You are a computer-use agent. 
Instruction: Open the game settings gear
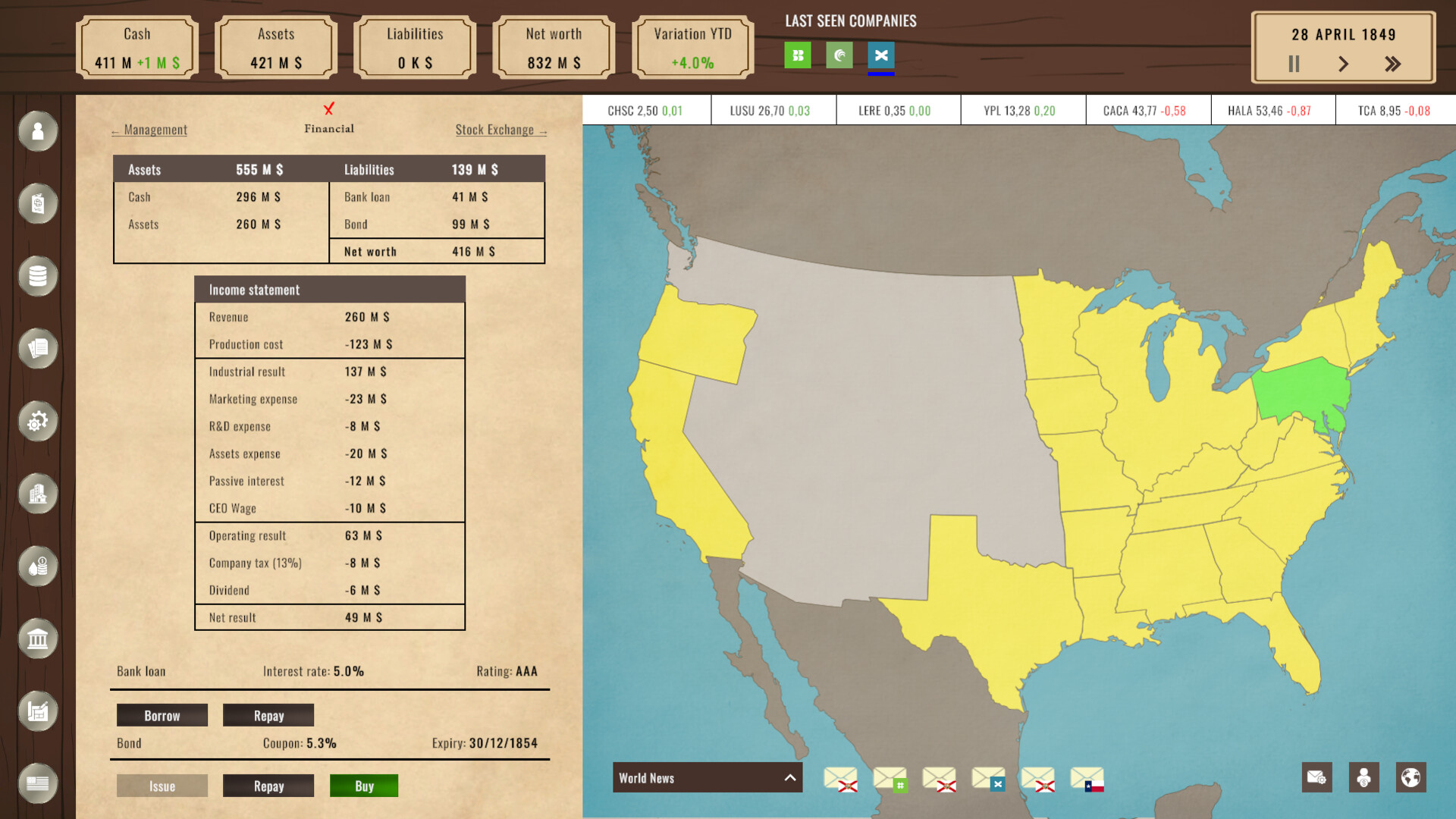pos(37,422)
